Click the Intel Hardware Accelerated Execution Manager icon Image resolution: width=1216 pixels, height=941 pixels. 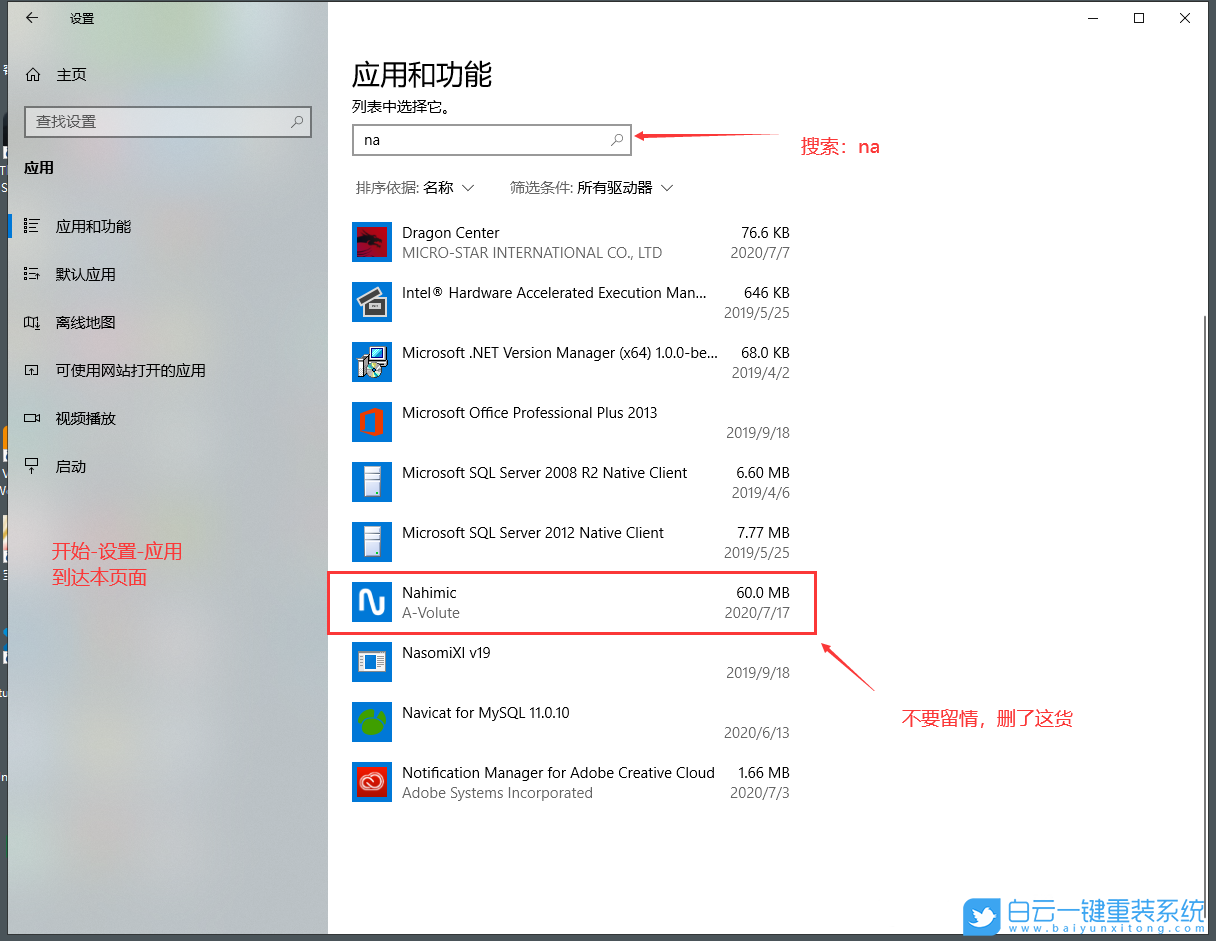[371, 302]
